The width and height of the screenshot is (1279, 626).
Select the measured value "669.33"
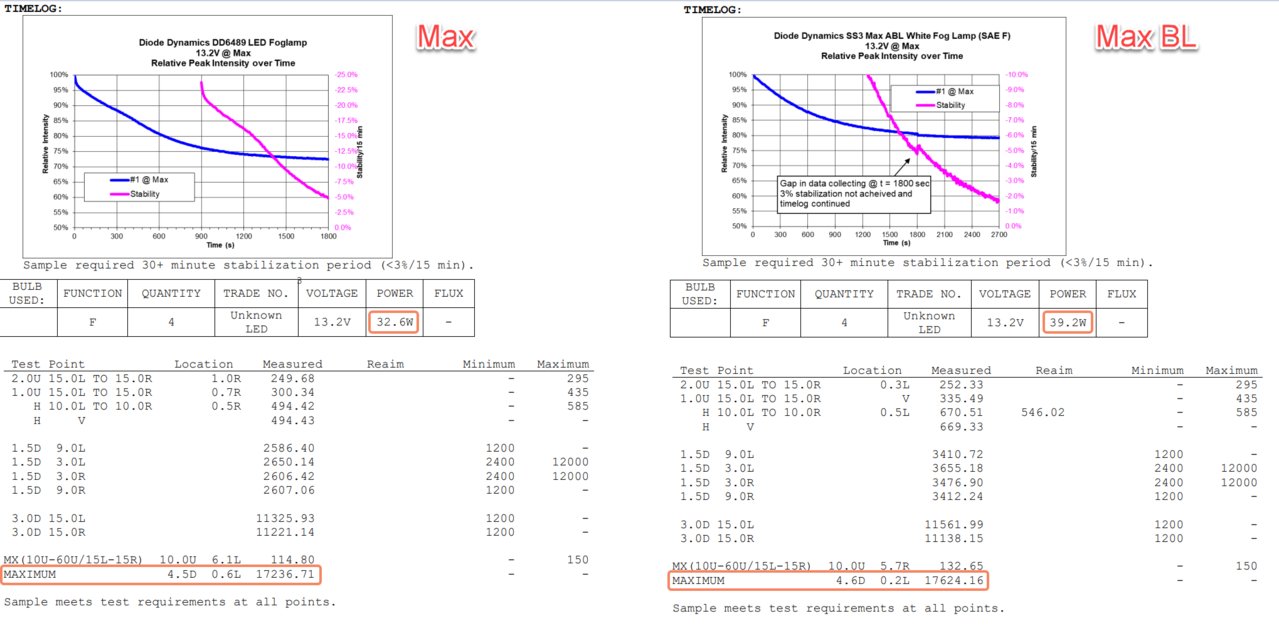pyautogui.click(x=961, y=426)
